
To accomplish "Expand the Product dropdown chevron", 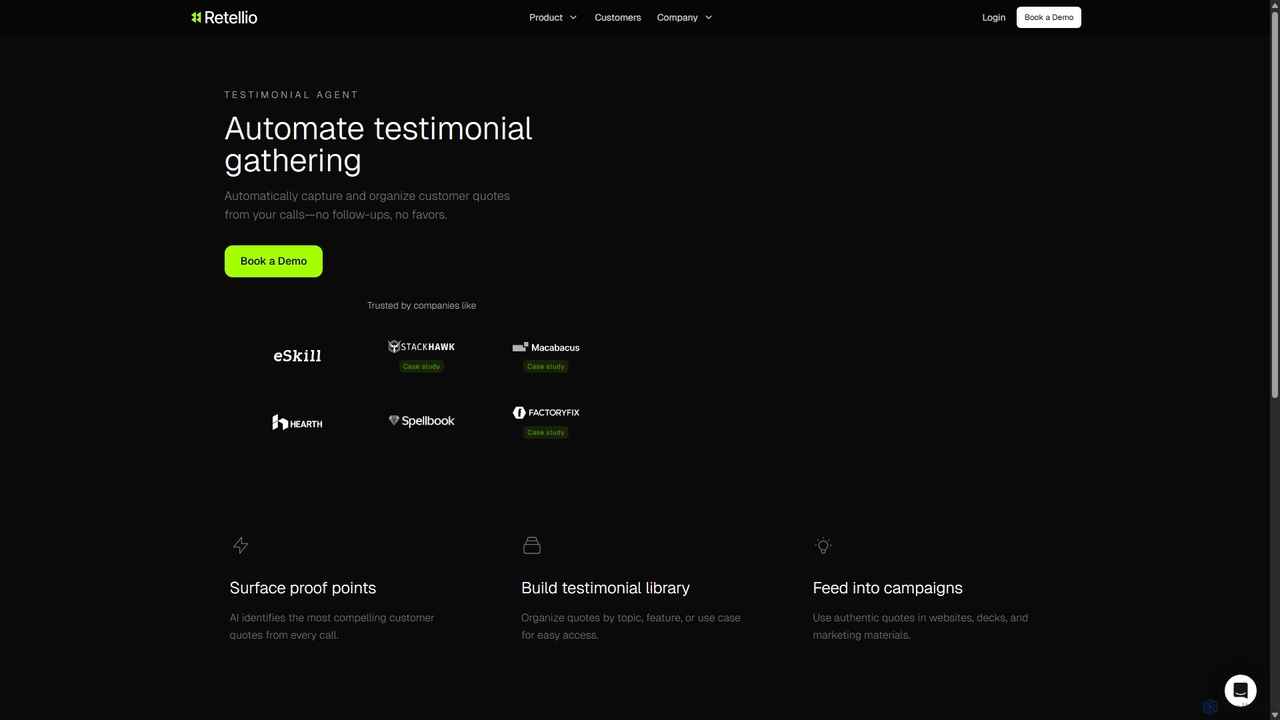I will click(x=573, y=17).
